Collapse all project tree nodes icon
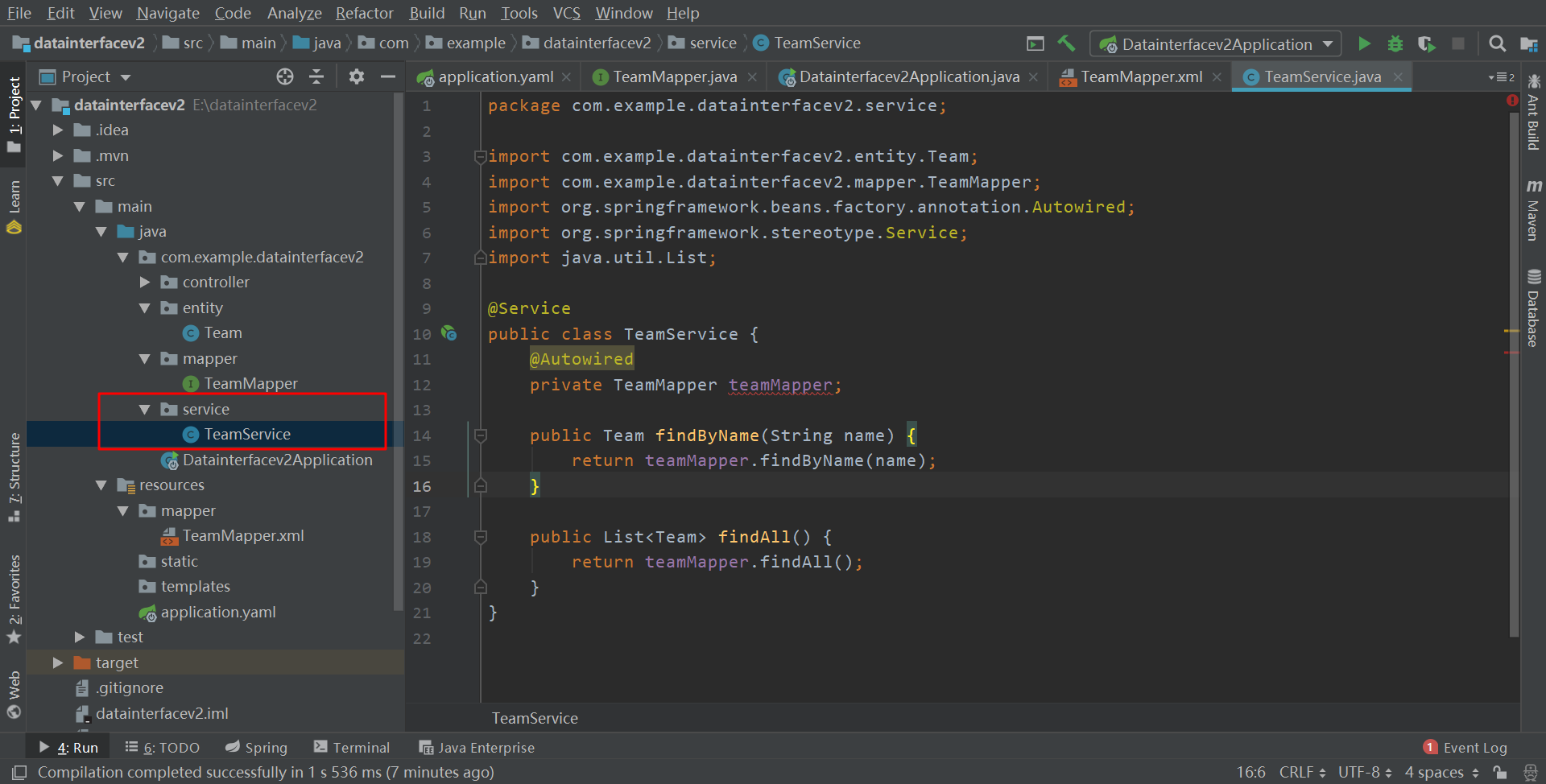The height and width of the screenshot is (784, 1546). coord(316,76)
